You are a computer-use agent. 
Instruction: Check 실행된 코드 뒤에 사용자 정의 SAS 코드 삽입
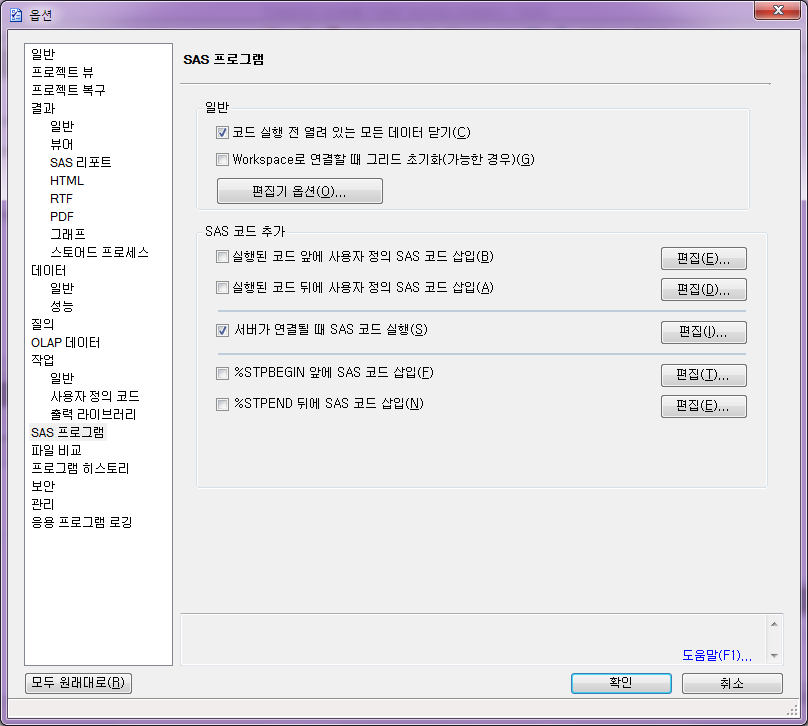222,287
